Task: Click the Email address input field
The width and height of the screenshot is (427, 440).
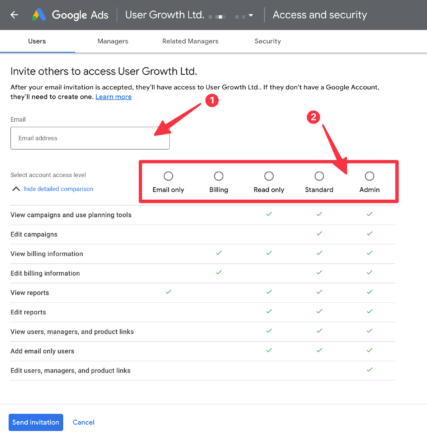Action: point(90,138)
